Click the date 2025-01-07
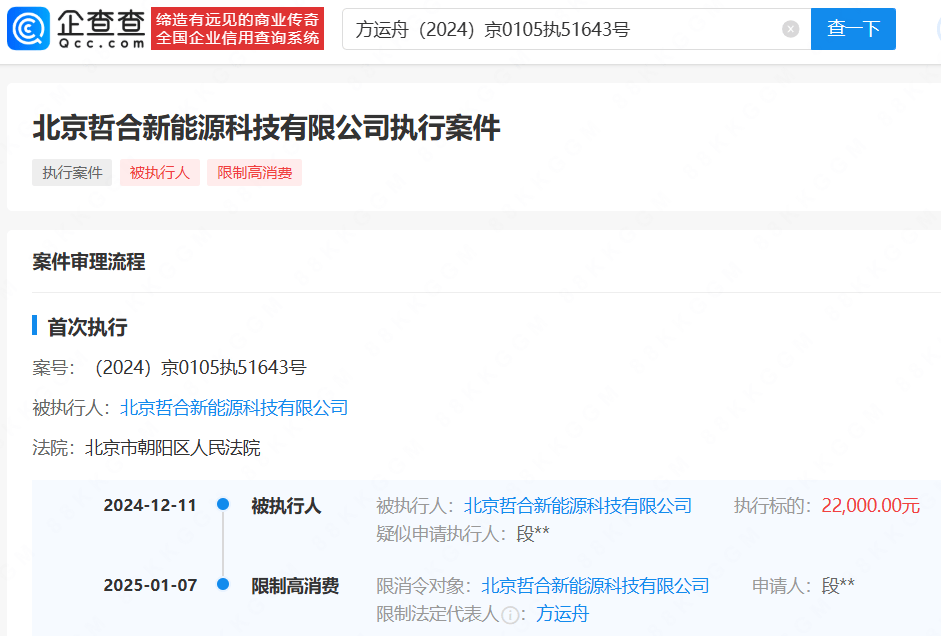The height and width of the screenshot is (636, 941). point(150,585)
